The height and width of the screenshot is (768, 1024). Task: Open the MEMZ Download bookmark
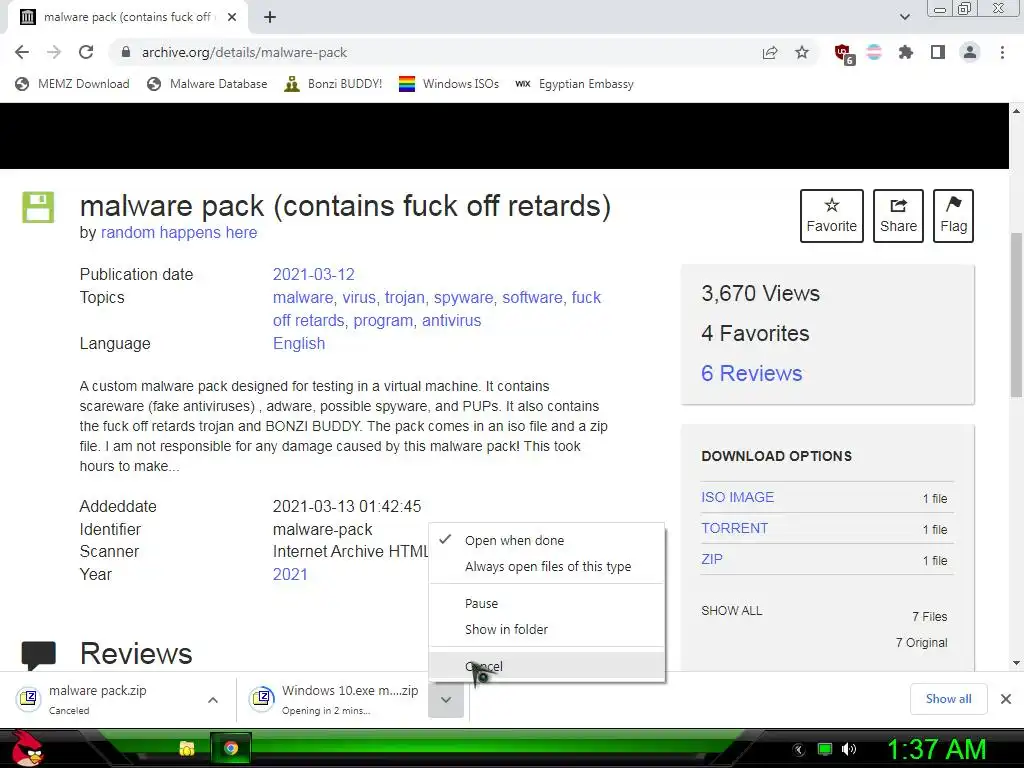[x=72, y=84]
